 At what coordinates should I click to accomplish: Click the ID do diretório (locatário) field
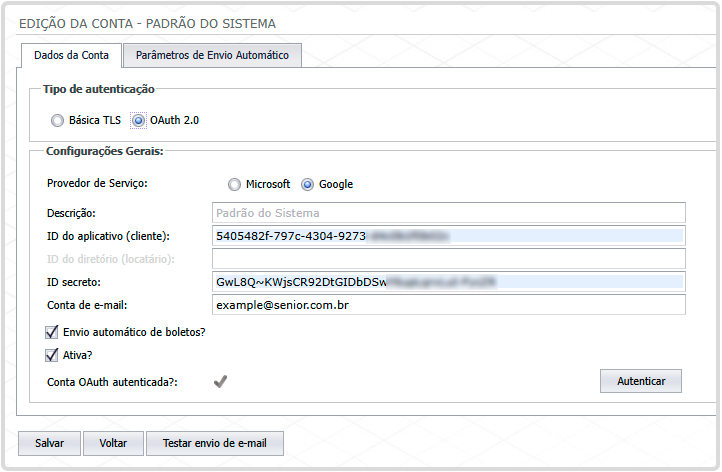pos(448,259)
